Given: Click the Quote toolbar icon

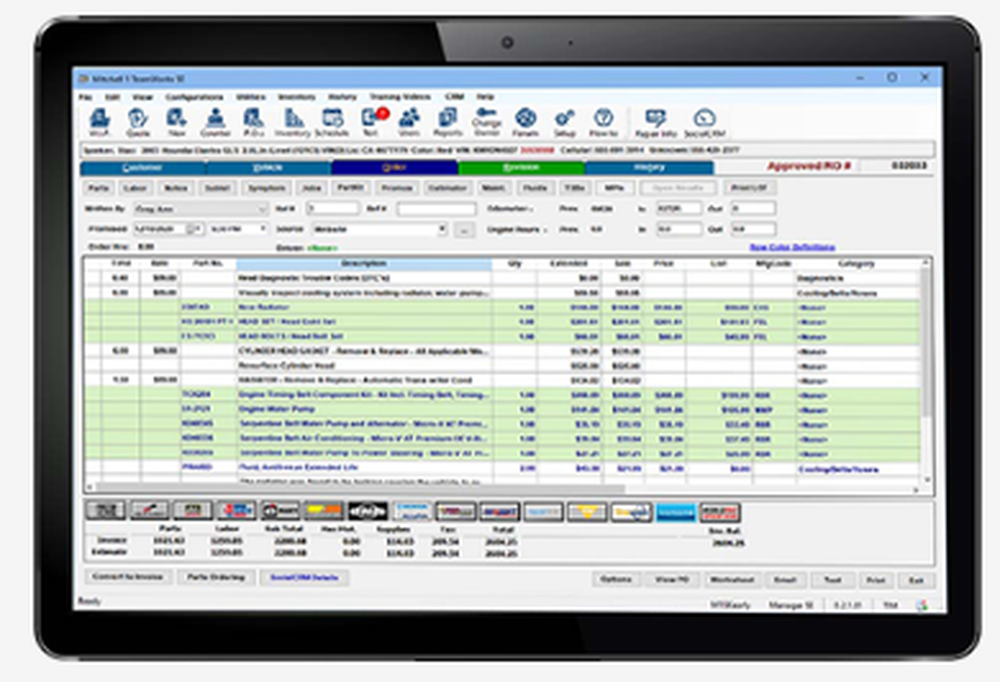Looking at the screenshot, I should coord(138,122).
